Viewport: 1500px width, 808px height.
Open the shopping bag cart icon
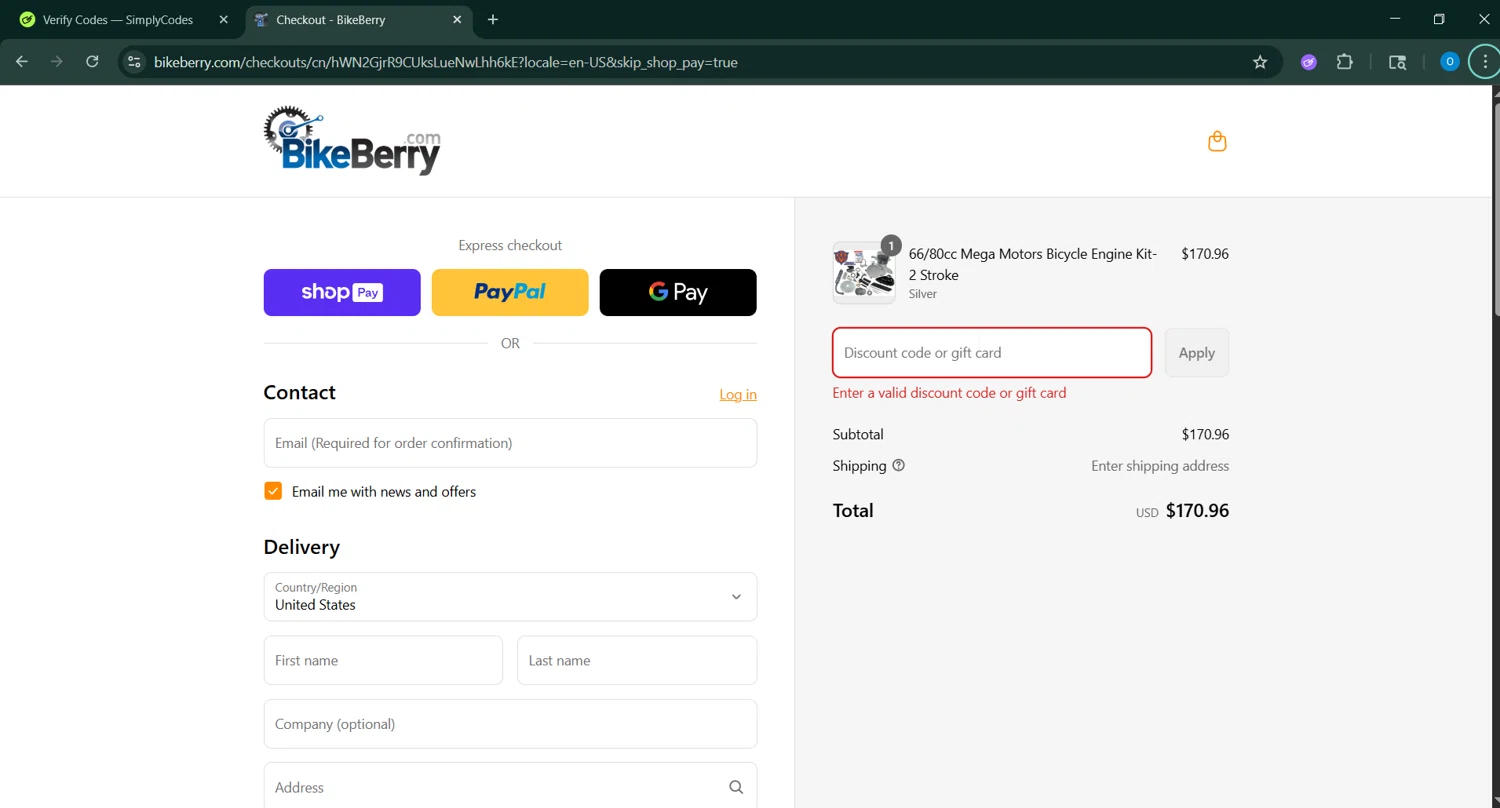pos(1217,141)
